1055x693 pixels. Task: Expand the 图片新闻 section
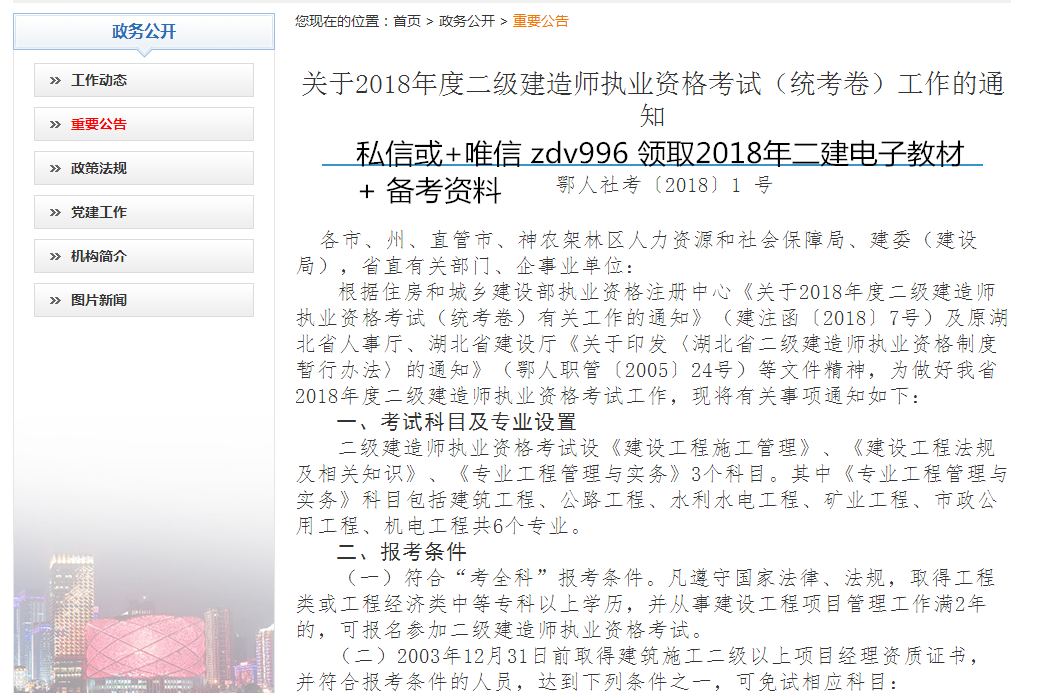coord(100,299)
